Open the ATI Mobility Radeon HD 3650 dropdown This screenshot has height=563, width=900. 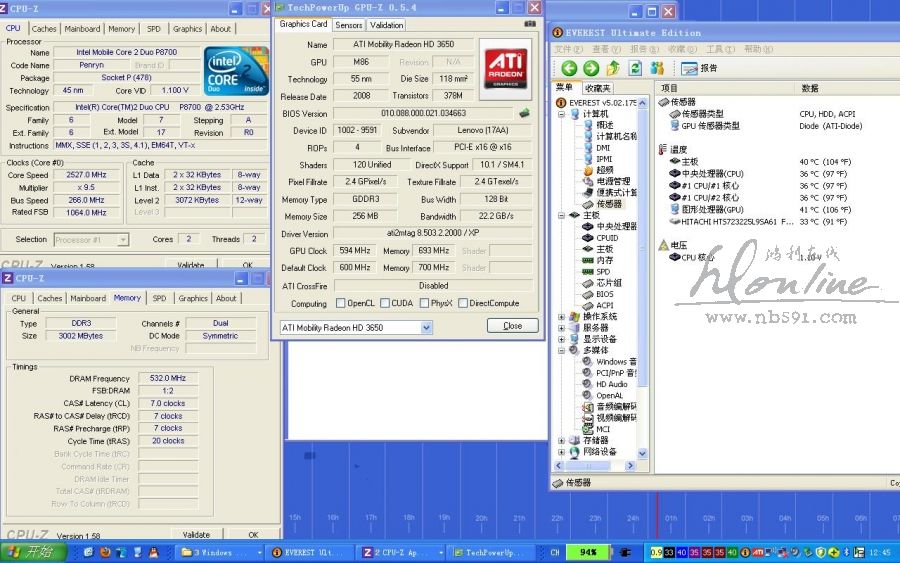426,327
